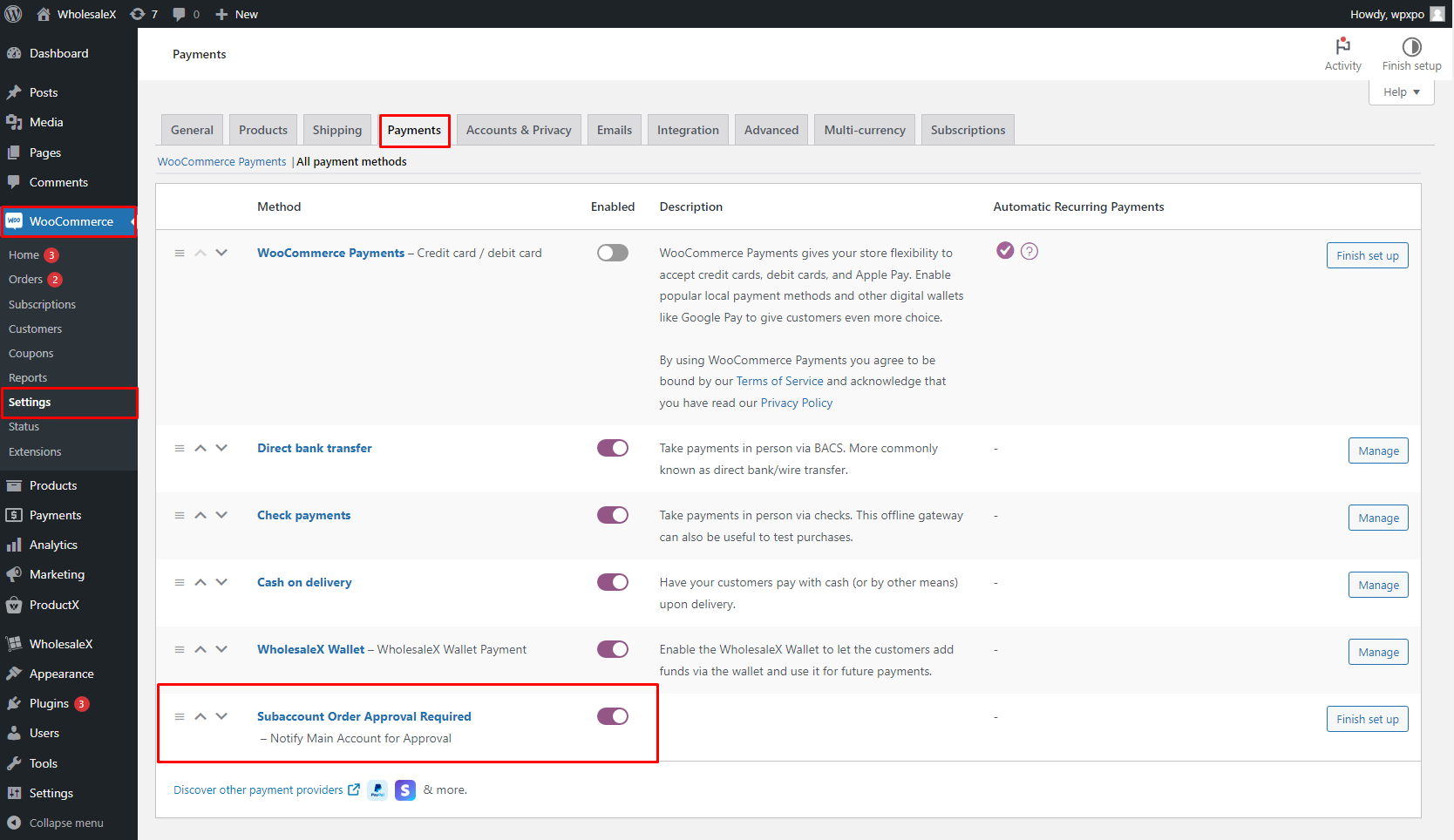Click the Appearance brush icon
This screenshot has width=1454, height=840.
(14, 674)
